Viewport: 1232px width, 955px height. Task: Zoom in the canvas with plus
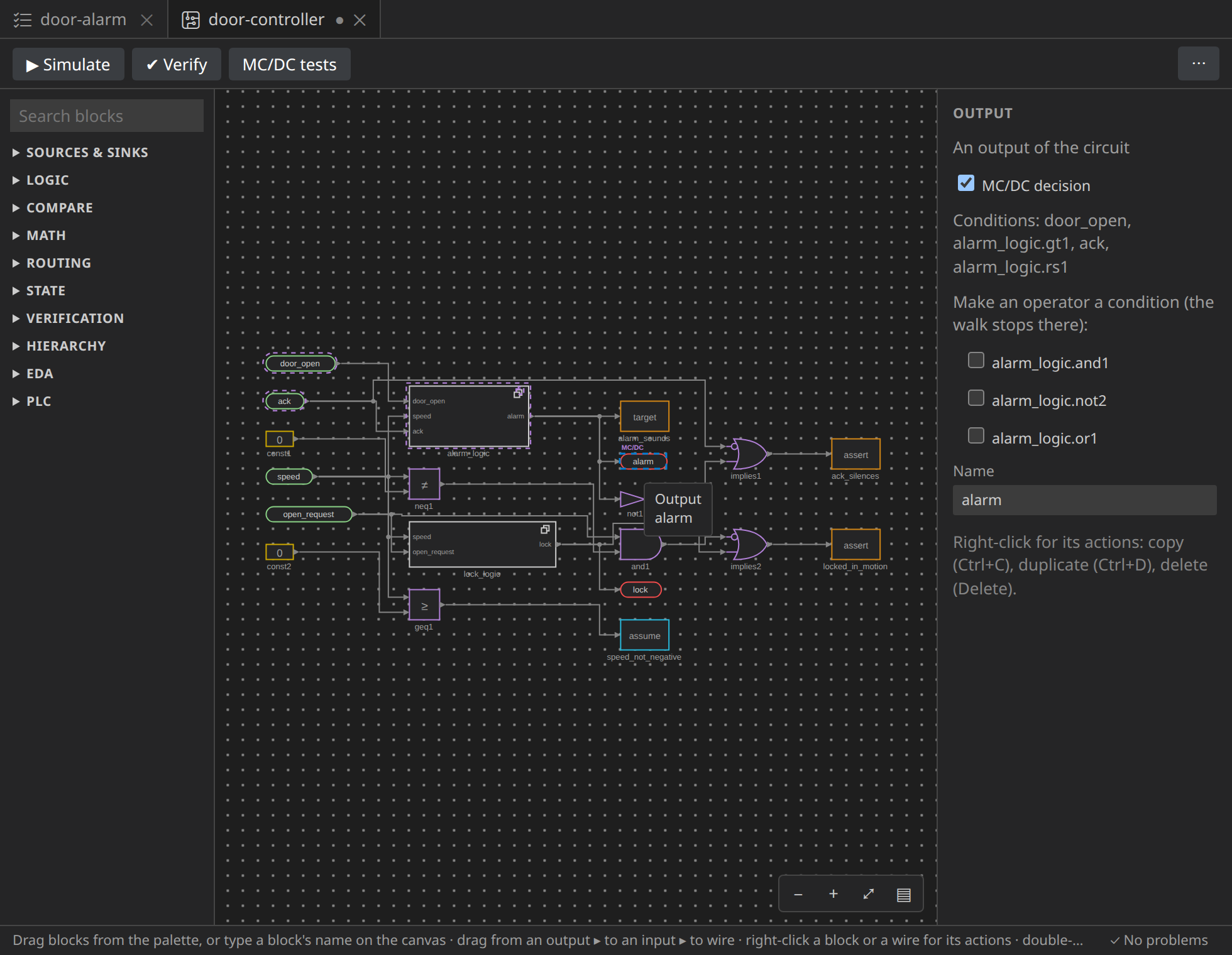pyautogui.click(x=833, y=894)
